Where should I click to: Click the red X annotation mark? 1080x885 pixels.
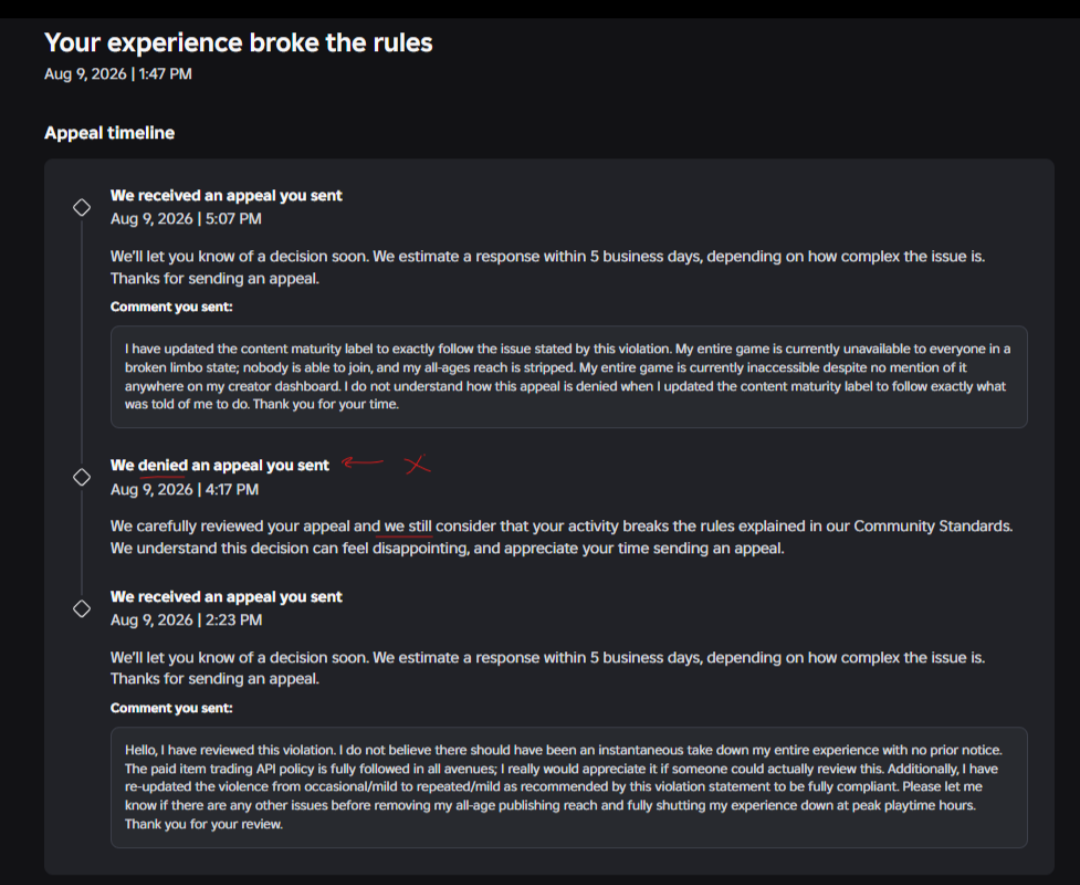point(417,464)
